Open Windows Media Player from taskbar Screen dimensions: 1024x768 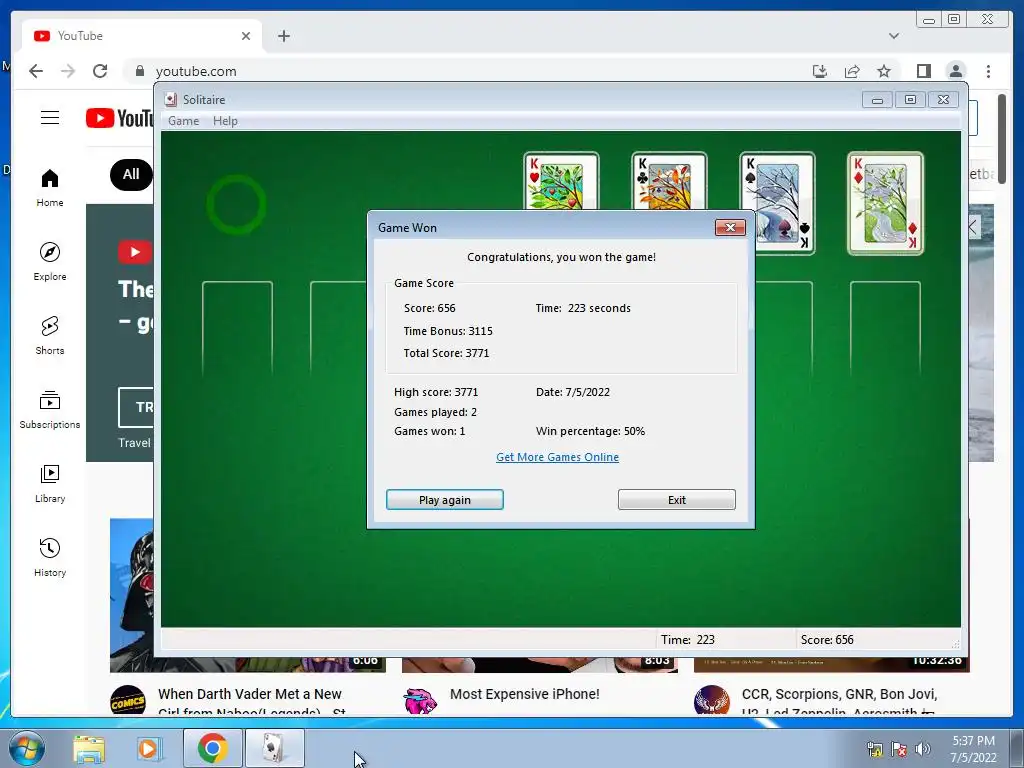point(149,748)
